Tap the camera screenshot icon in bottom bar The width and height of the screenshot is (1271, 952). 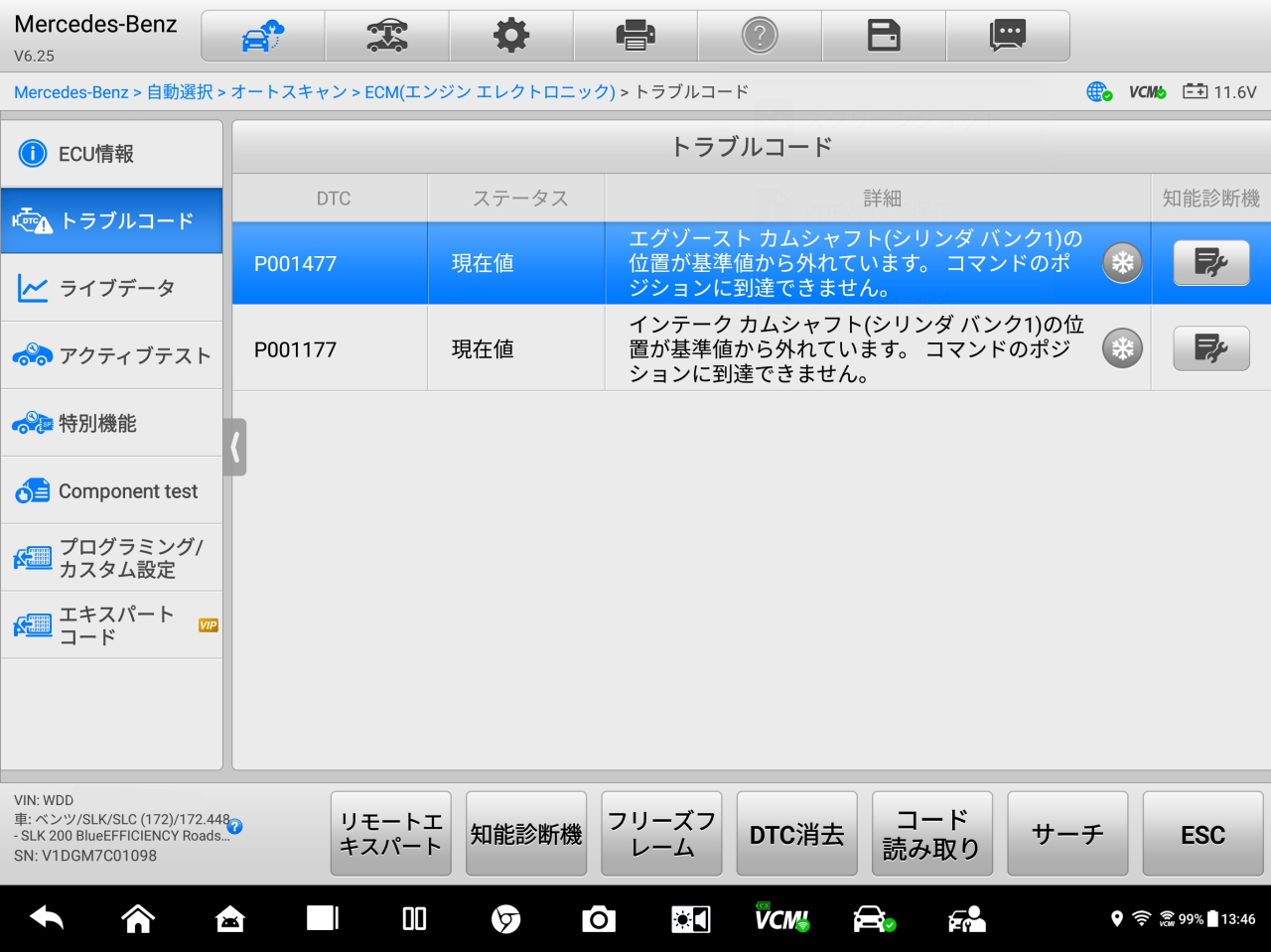pos(599,919)
